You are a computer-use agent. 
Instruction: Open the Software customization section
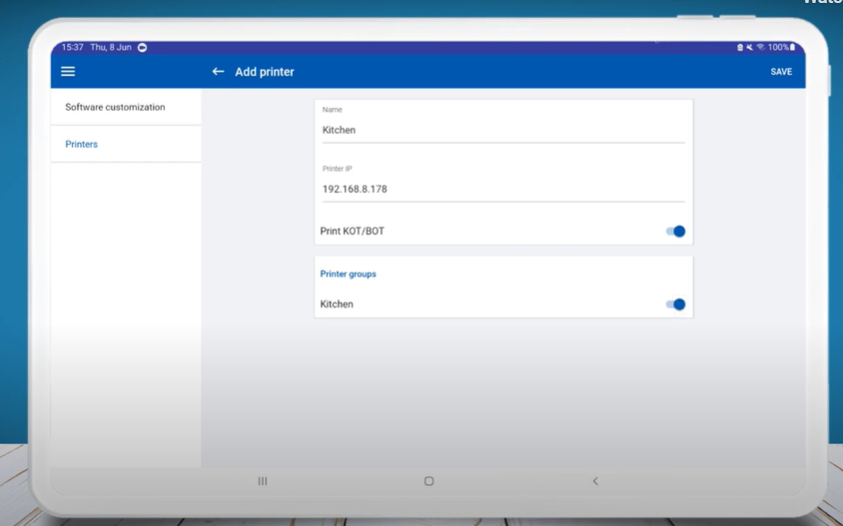tap(115, 107)
